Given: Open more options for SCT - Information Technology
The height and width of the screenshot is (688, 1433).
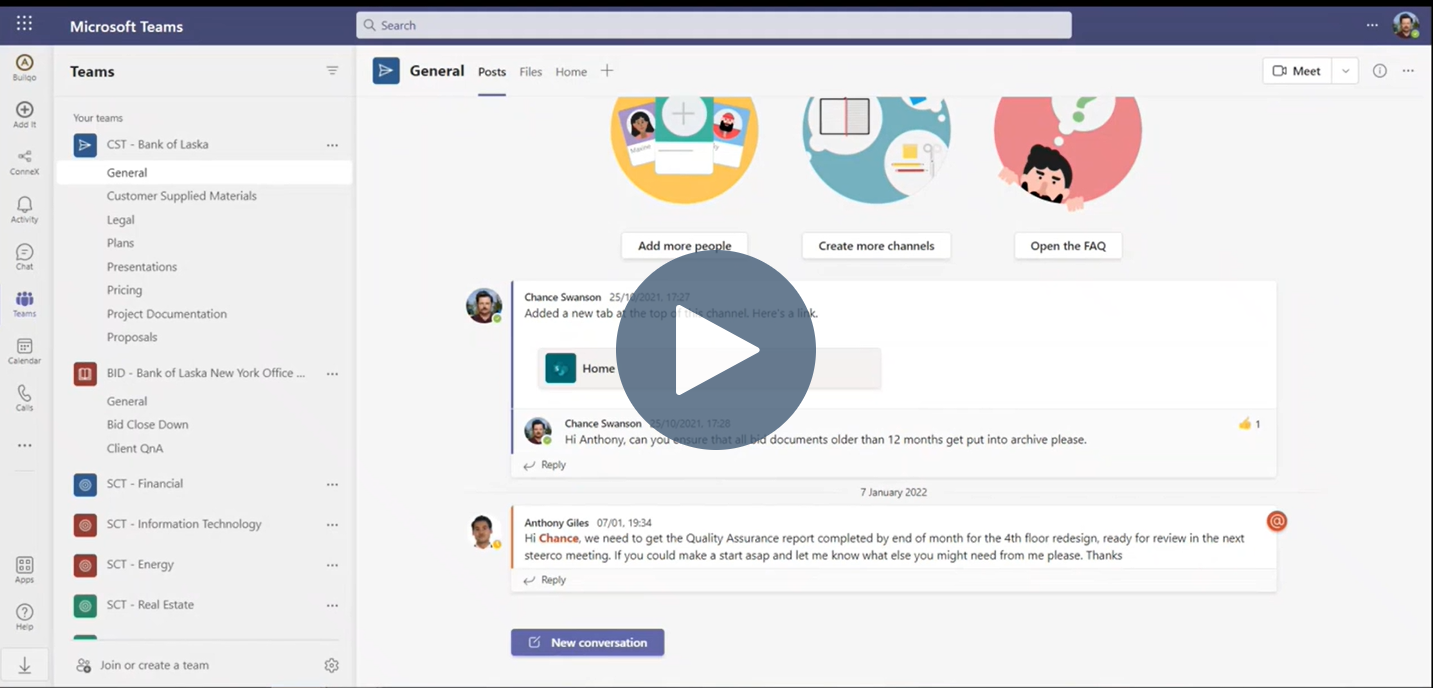Looking at the screenshot, I should coord(332,525).
